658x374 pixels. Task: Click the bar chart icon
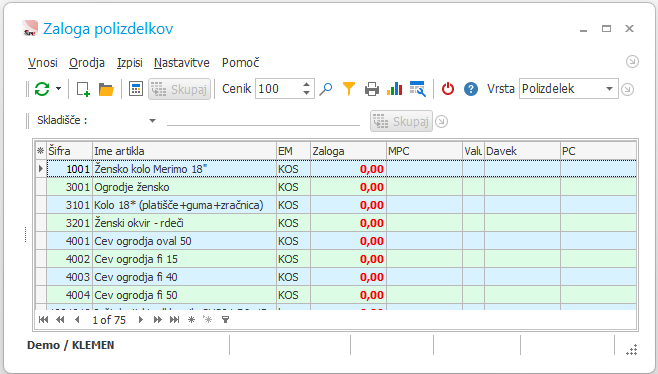394,89
